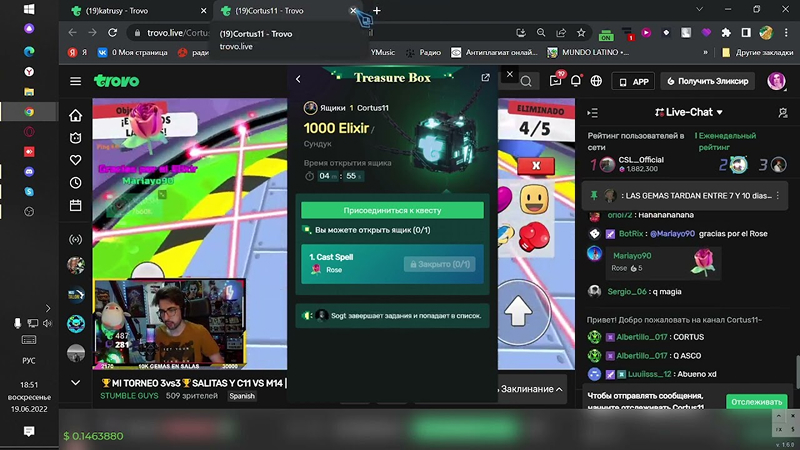Screen dimensions: 800x450
Task: Open Discord in Windows taskbar
Action: click(29, 172)
